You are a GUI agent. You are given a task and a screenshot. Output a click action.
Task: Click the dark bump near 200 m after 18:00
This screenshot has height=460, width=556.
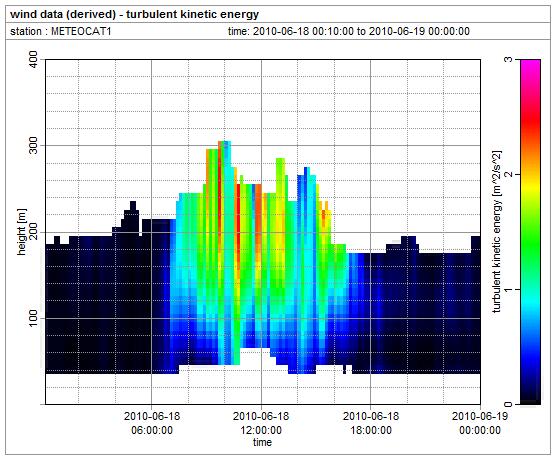(x=408, y=244)
